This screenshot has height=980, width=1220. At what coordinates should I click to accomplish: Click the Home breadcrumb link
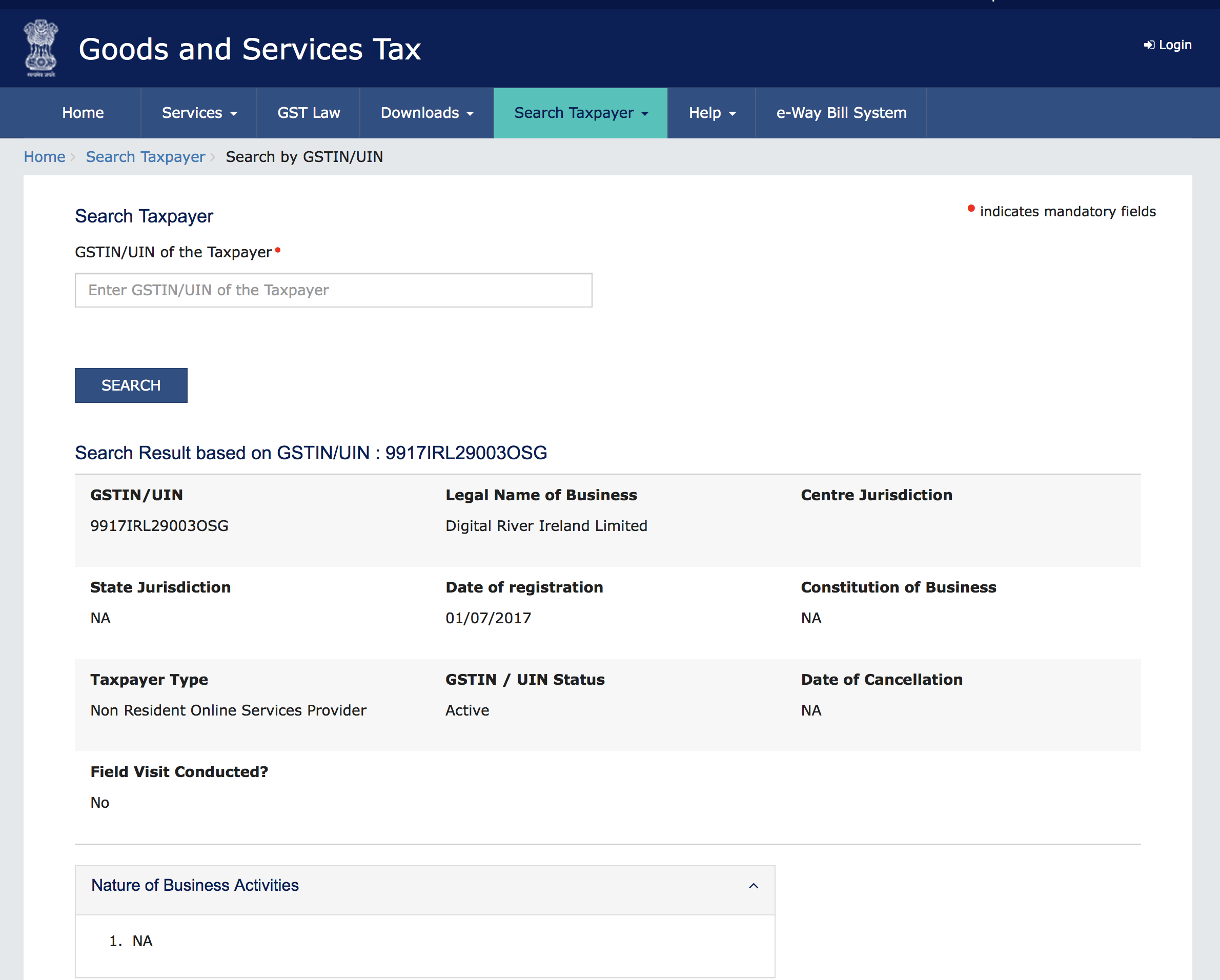(x=44, y=157)
